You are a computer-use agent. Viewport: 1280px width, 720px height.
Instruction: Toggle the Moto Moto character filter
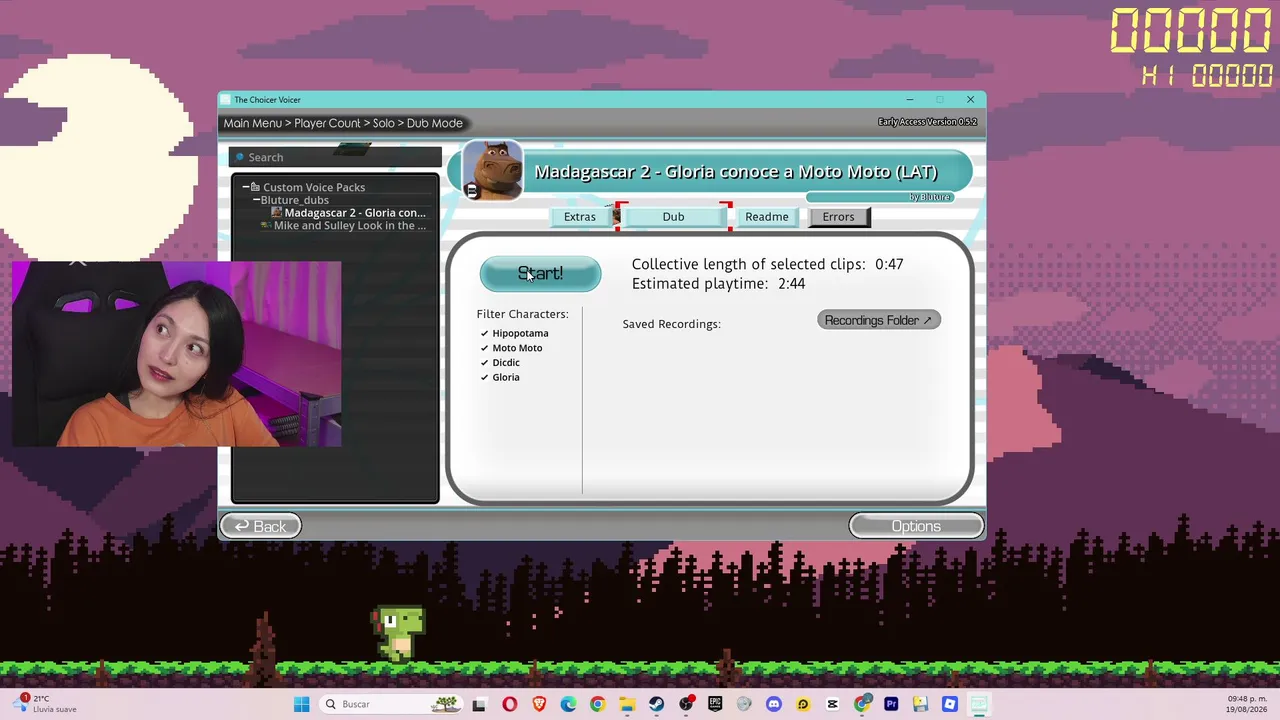[x=511, y=348]
